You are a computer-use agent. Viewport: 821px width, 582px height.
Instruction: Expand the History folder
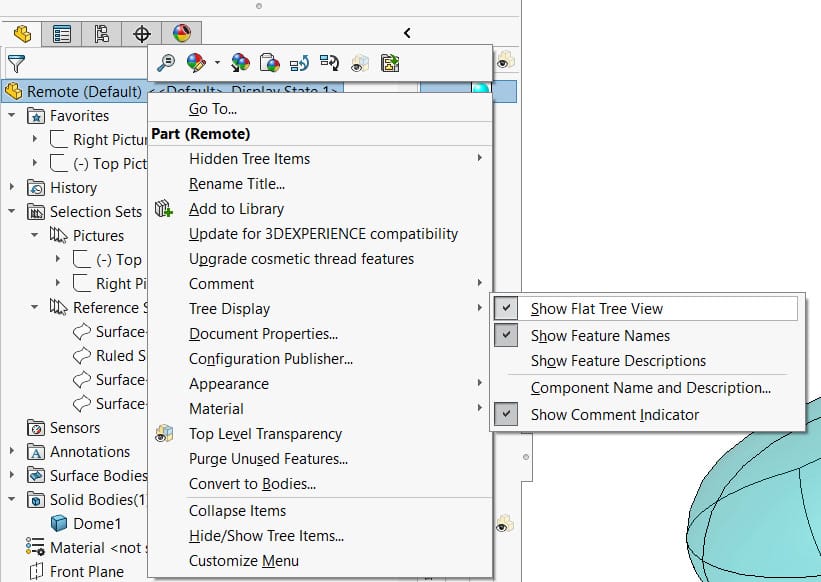(x=12, y=187)
